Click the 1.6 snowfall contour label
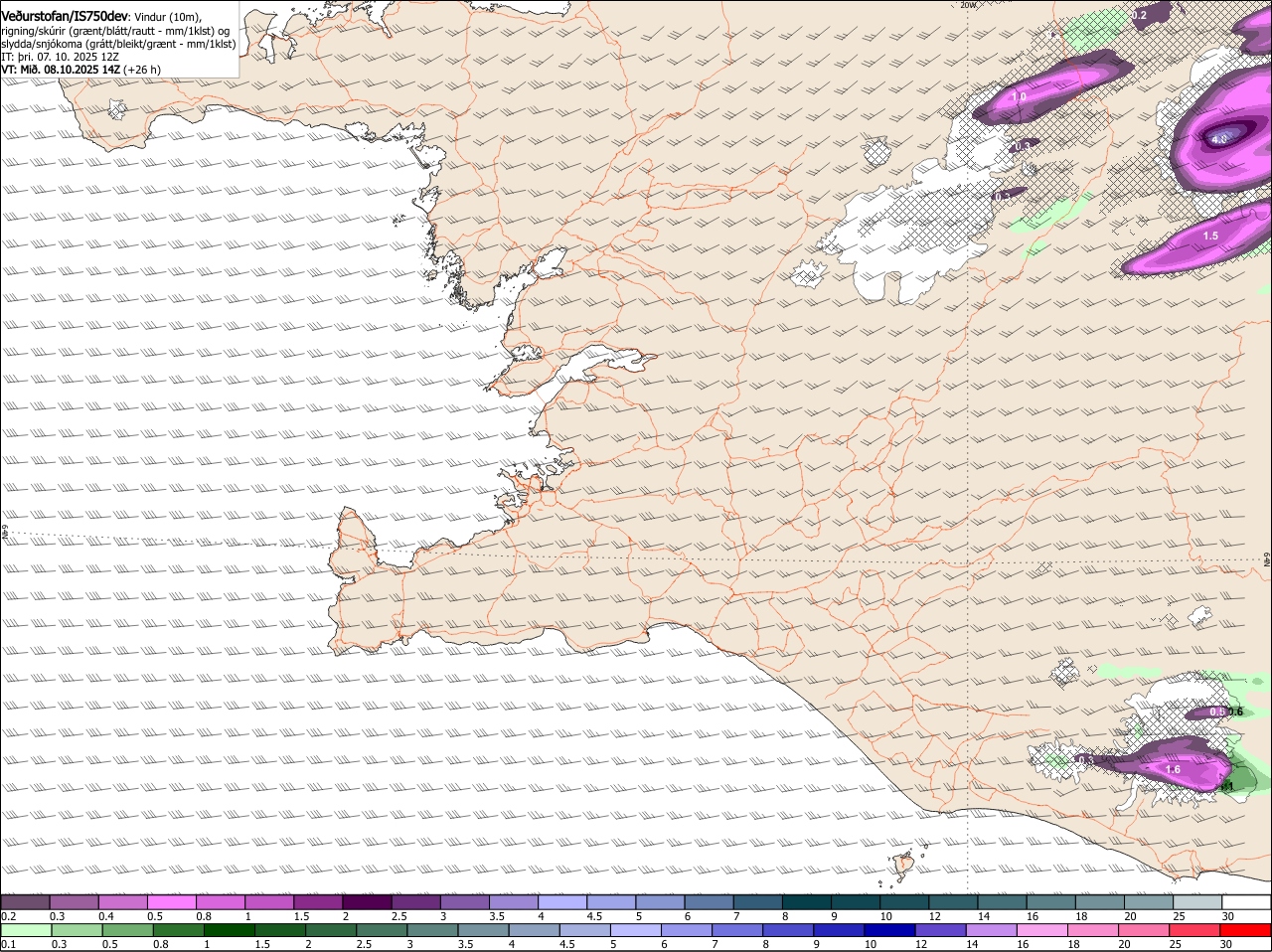Screen dimensions: 1272x952 click(x=1173, y=769)
